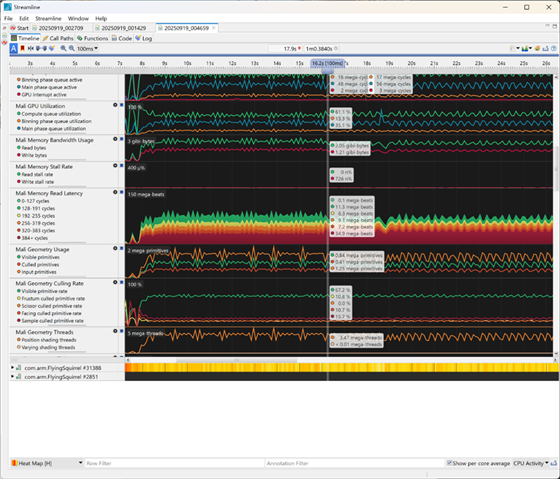
Task: Click blue square on Mali GPU Utilization header
Action: tap(121, 105)
